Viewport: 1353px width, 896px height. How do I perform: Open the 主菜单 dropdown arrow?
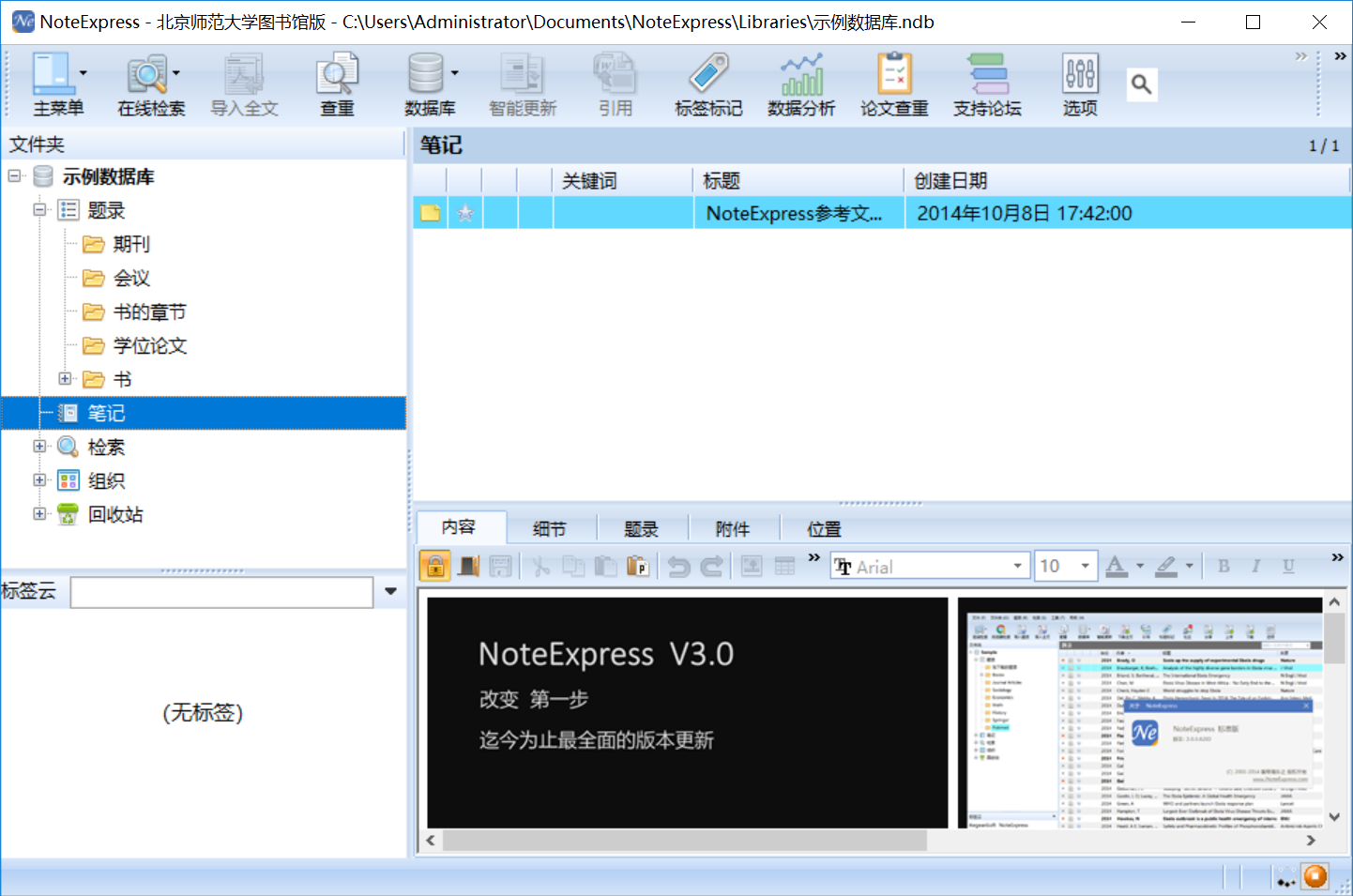[x=83, y=73]
